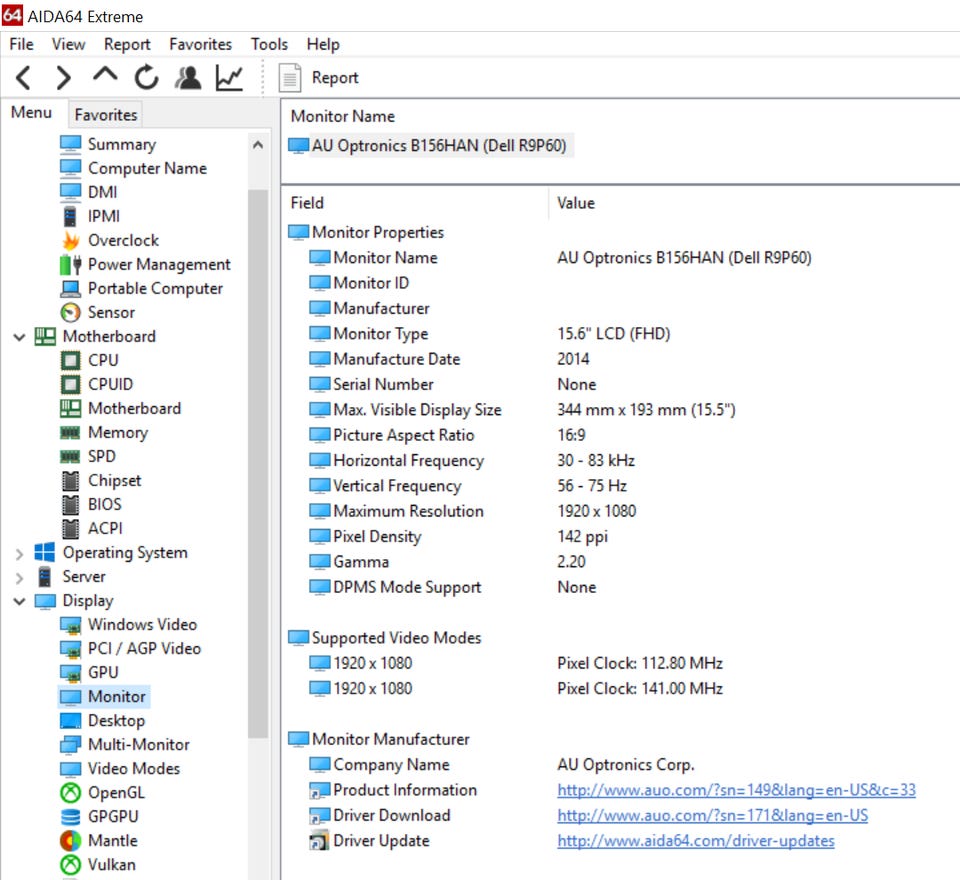Screen dimensions: 960x880
Task: Collapse the Display tree node
Action: (x=19, y=601)
